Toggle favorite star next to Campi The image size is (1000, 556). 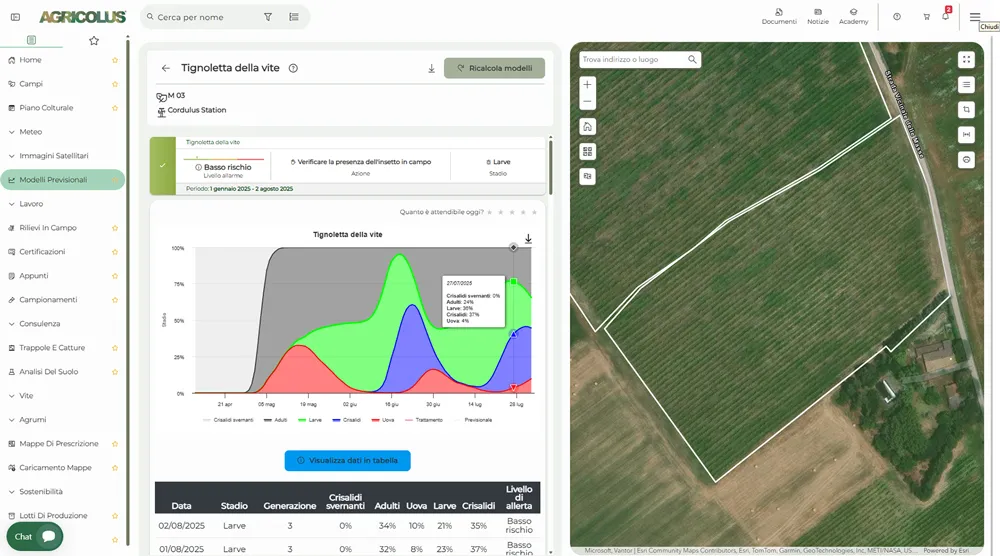click(115, 84)
